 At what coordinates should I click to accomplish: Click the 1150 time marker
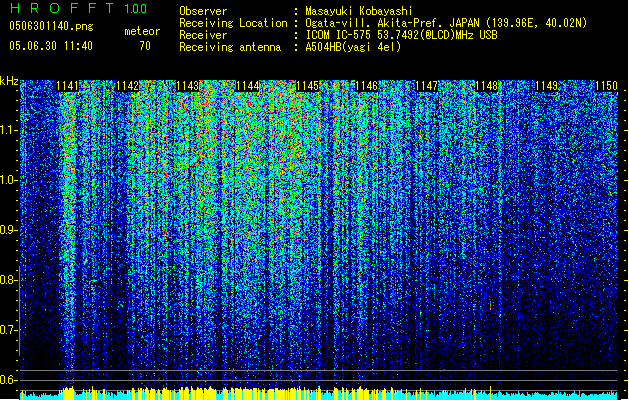(x=606, y=86)
